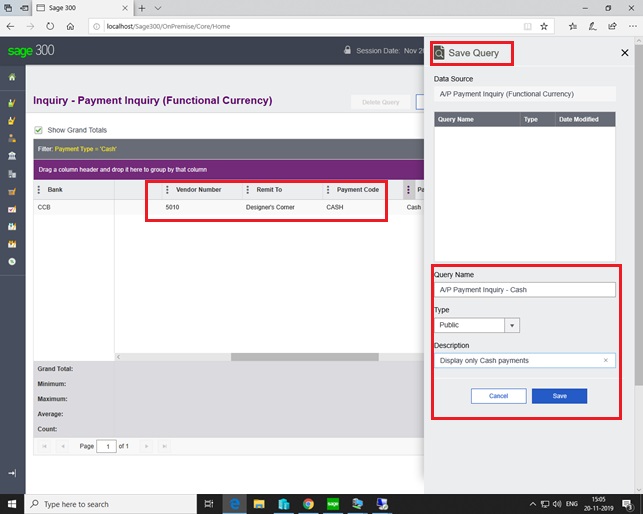643x514 pixels.
Task: Open Sage app from taskbar
Action: (333, 504)
